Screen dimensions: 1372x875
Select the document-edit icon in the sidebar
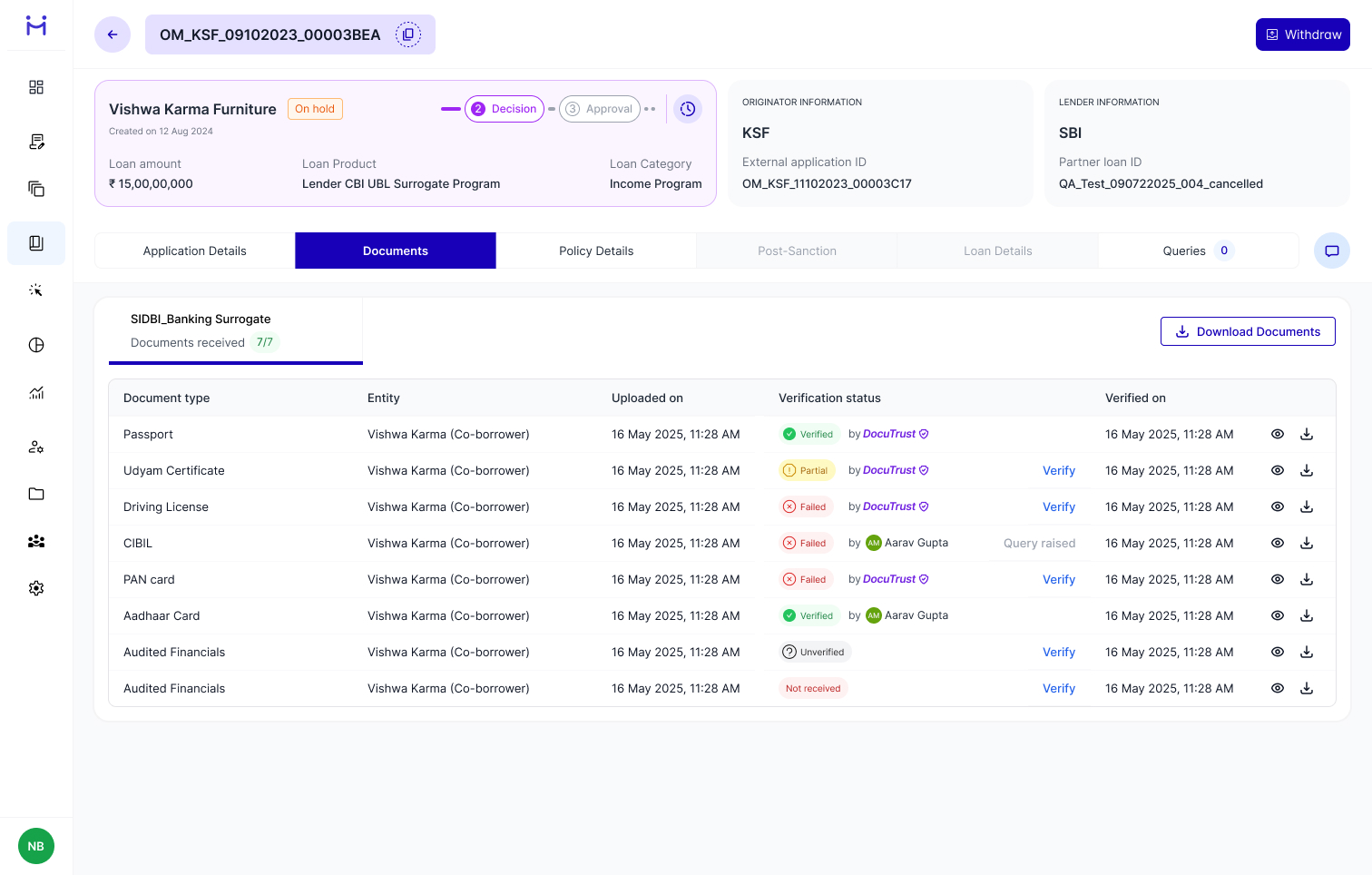click(36, 142)
